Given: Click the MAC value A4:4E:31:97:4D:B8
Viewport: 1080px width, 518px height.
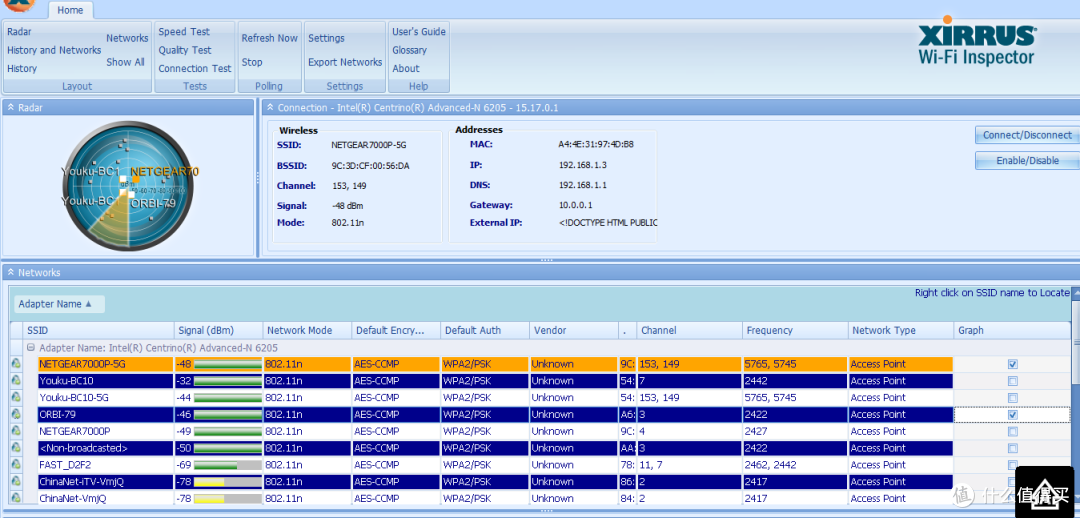Looking at the screenshot, I should pyautogui.click(x=596, y=145).
